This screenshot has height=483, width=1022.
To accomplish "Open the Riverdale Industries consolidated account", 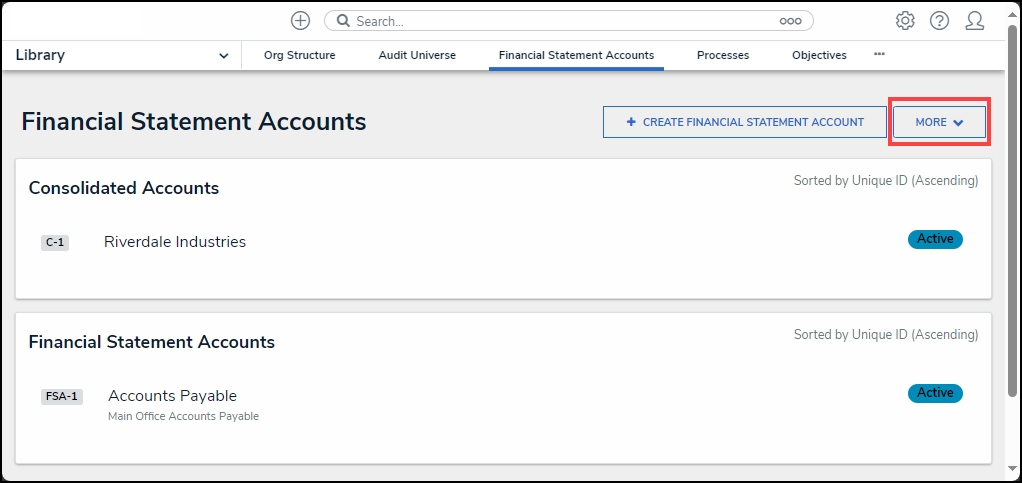I will (x=175, y=242).
